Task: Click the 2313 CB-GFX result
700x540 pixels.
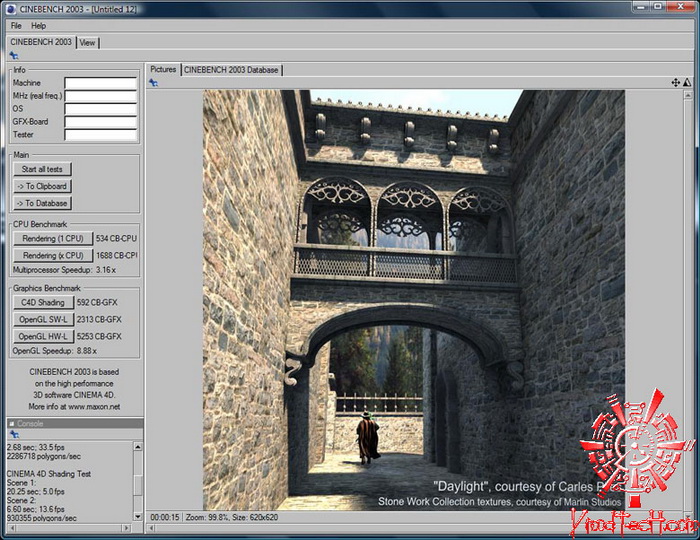Action: pos(99,320)
